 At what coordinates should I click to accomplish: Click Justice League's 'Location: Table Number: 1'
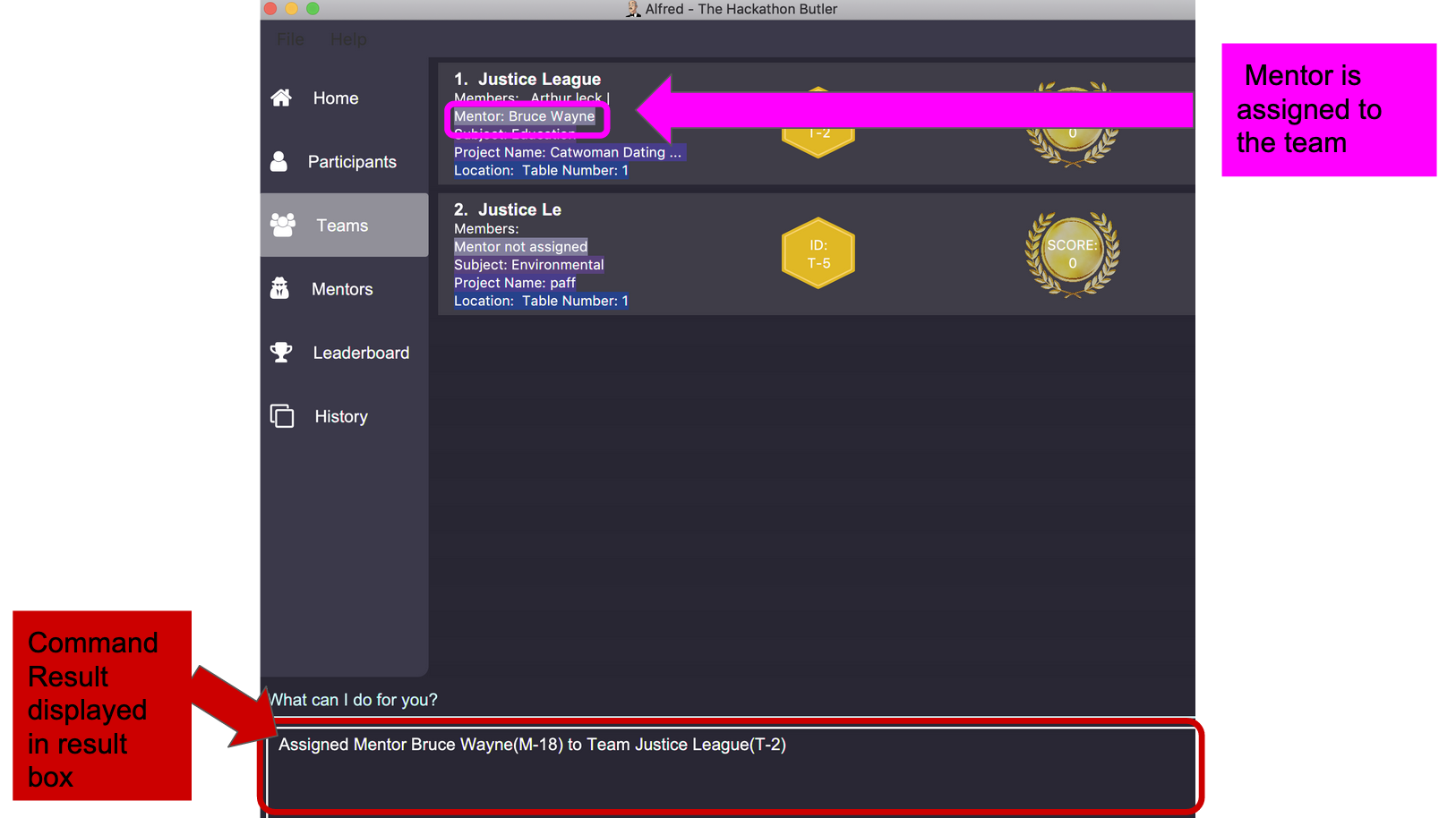[x=541, y=170]
